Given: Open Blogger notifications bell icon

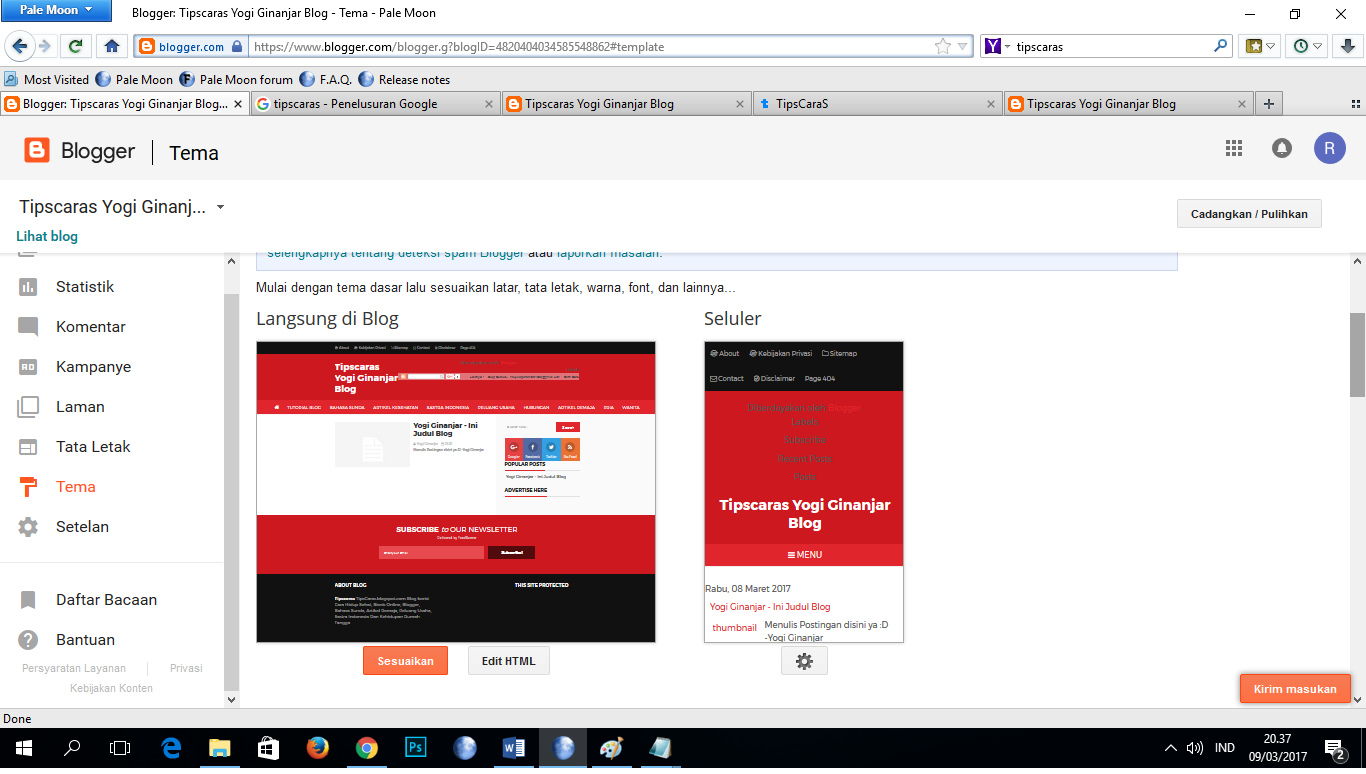Looking at the screenshot, I should tap(1281, 148).
